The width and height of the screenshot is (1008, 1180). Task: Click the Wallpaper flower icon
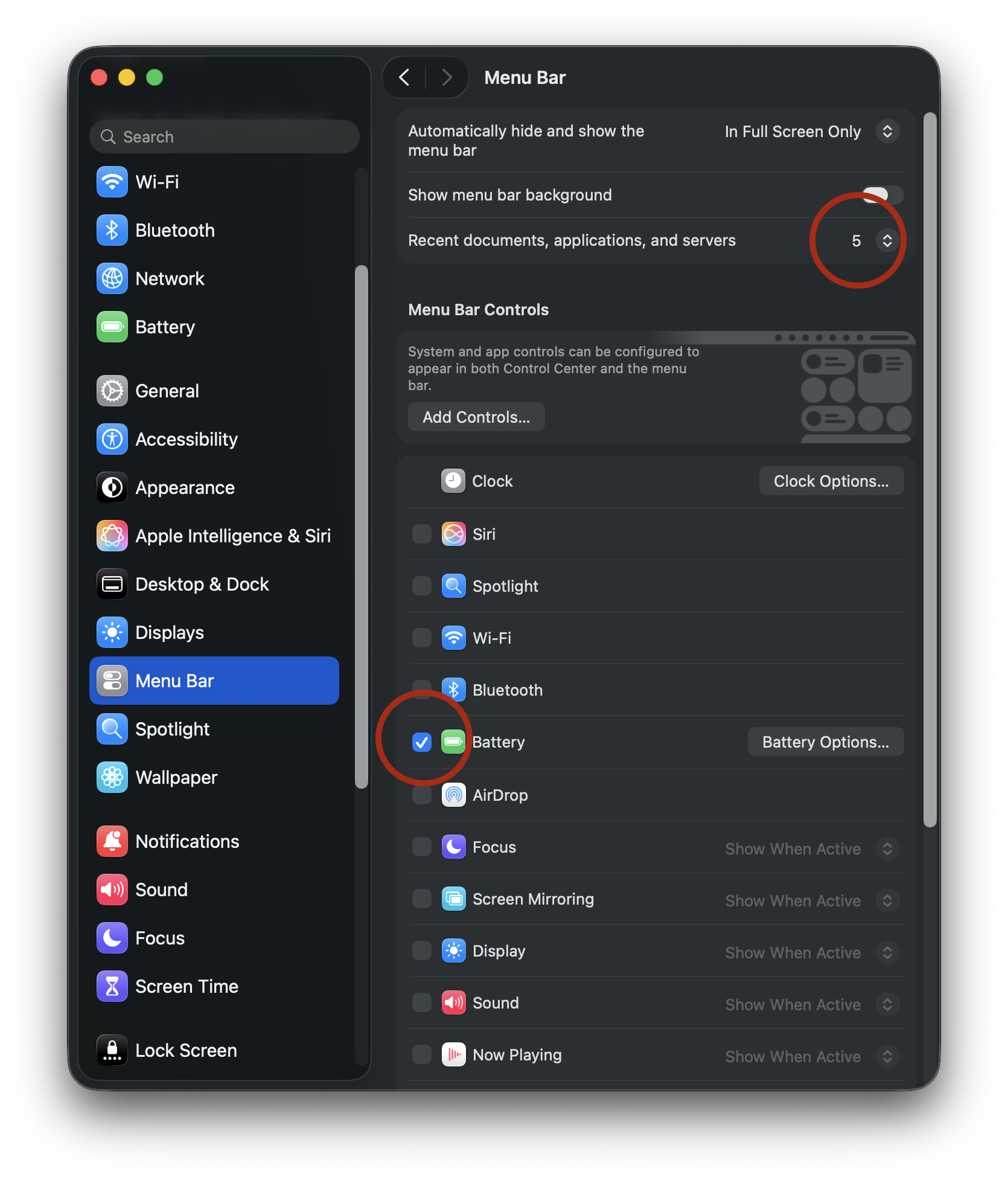tap(112, 777)
